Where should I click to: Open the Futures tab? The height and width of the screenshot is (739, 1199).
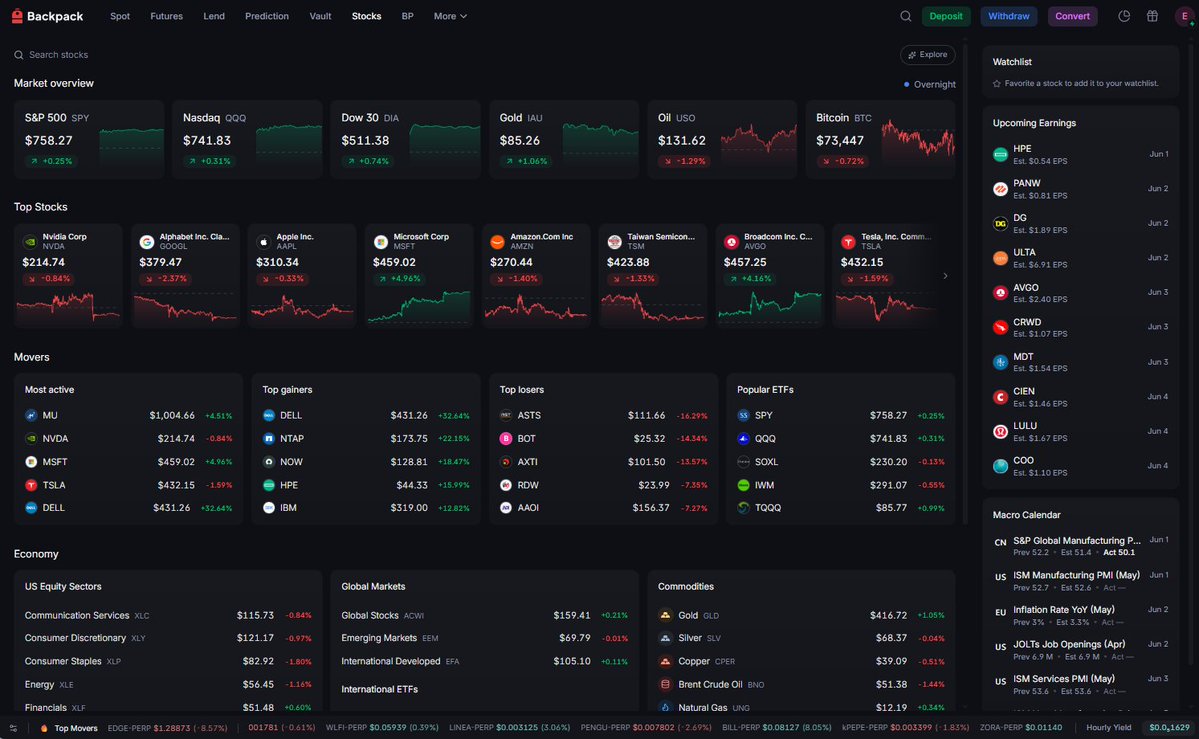(166, 16)
